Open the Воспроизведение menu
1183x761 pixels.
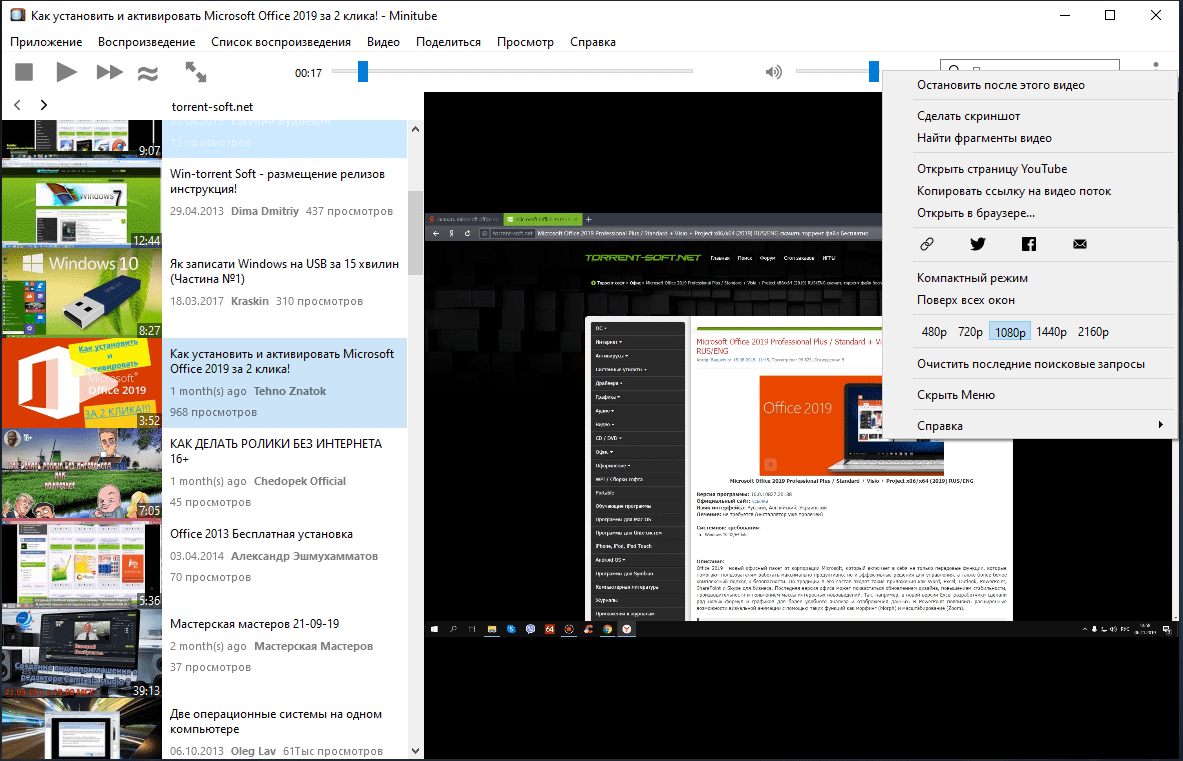tap(146, 42)
